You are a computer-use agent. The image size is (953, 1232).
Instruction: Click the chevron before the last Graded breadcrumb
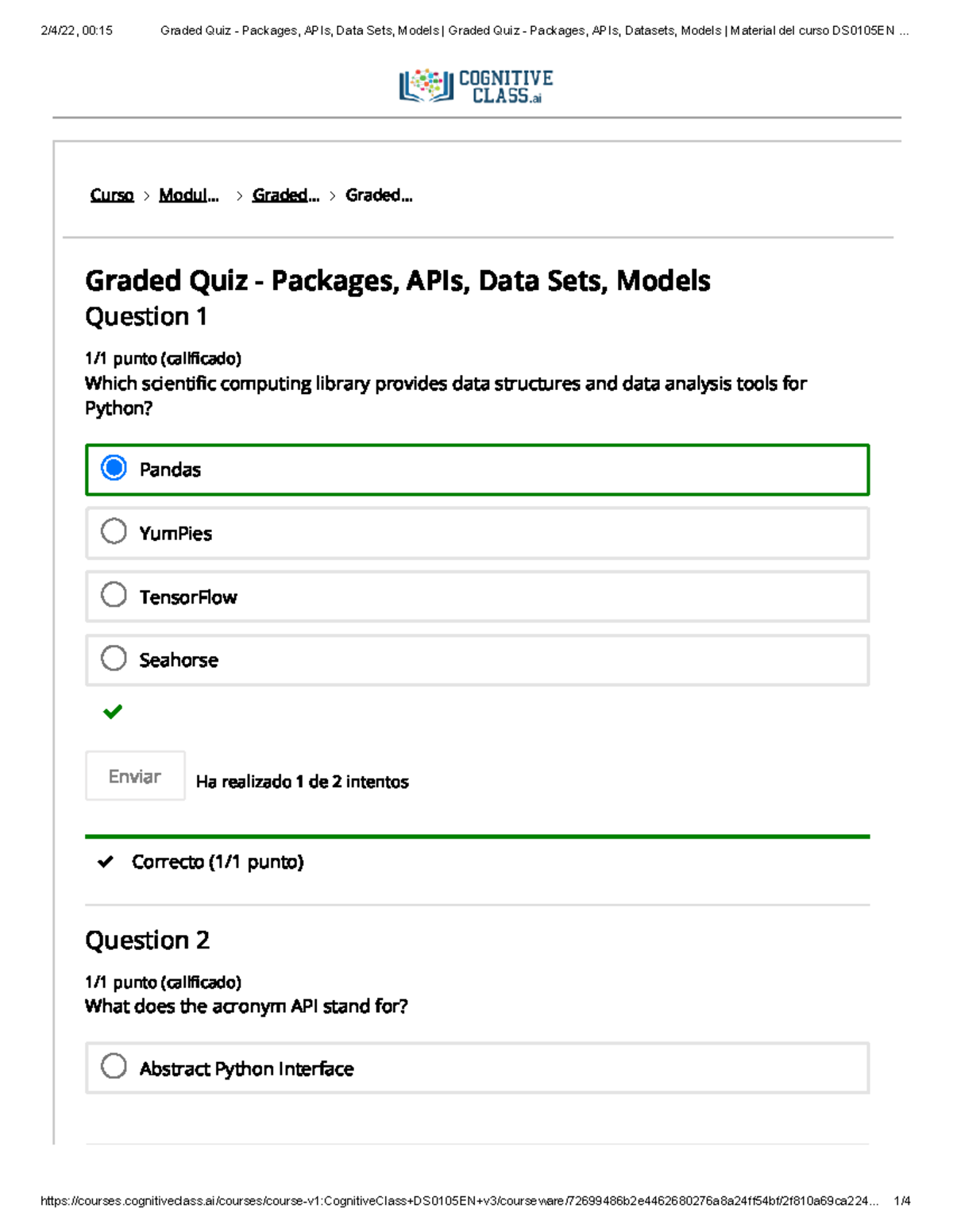pyautogui.click(x=333, y=195)
